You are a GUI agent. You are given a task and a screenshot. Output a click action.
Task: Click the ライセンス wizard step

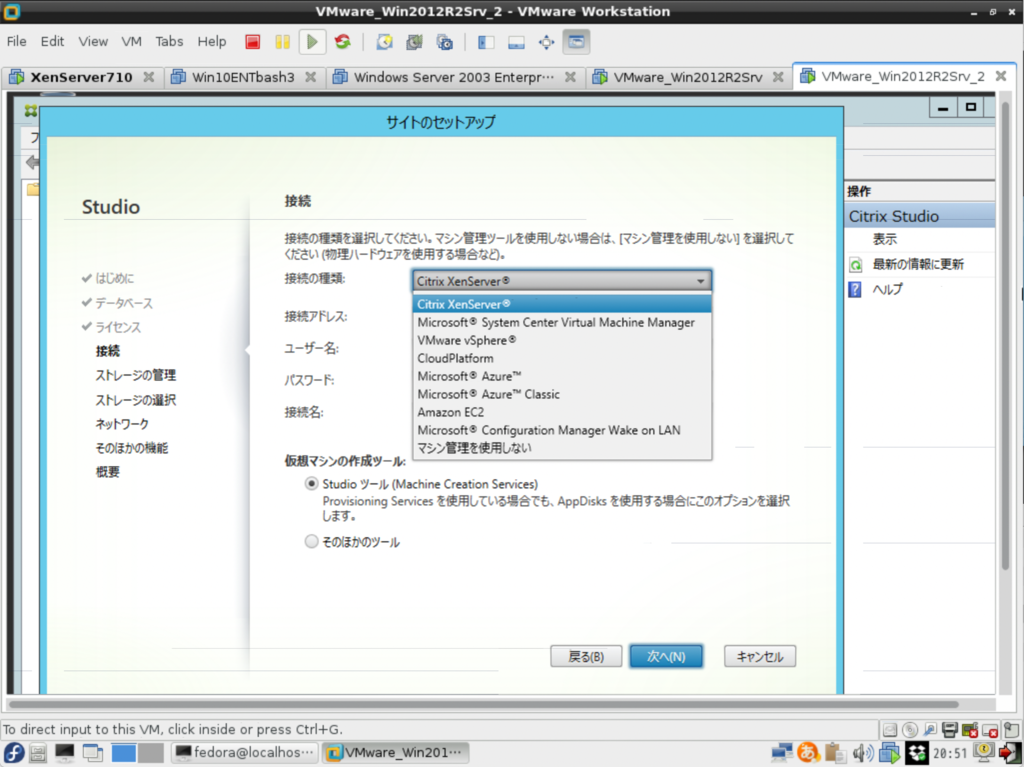click(x=118, y=327)
